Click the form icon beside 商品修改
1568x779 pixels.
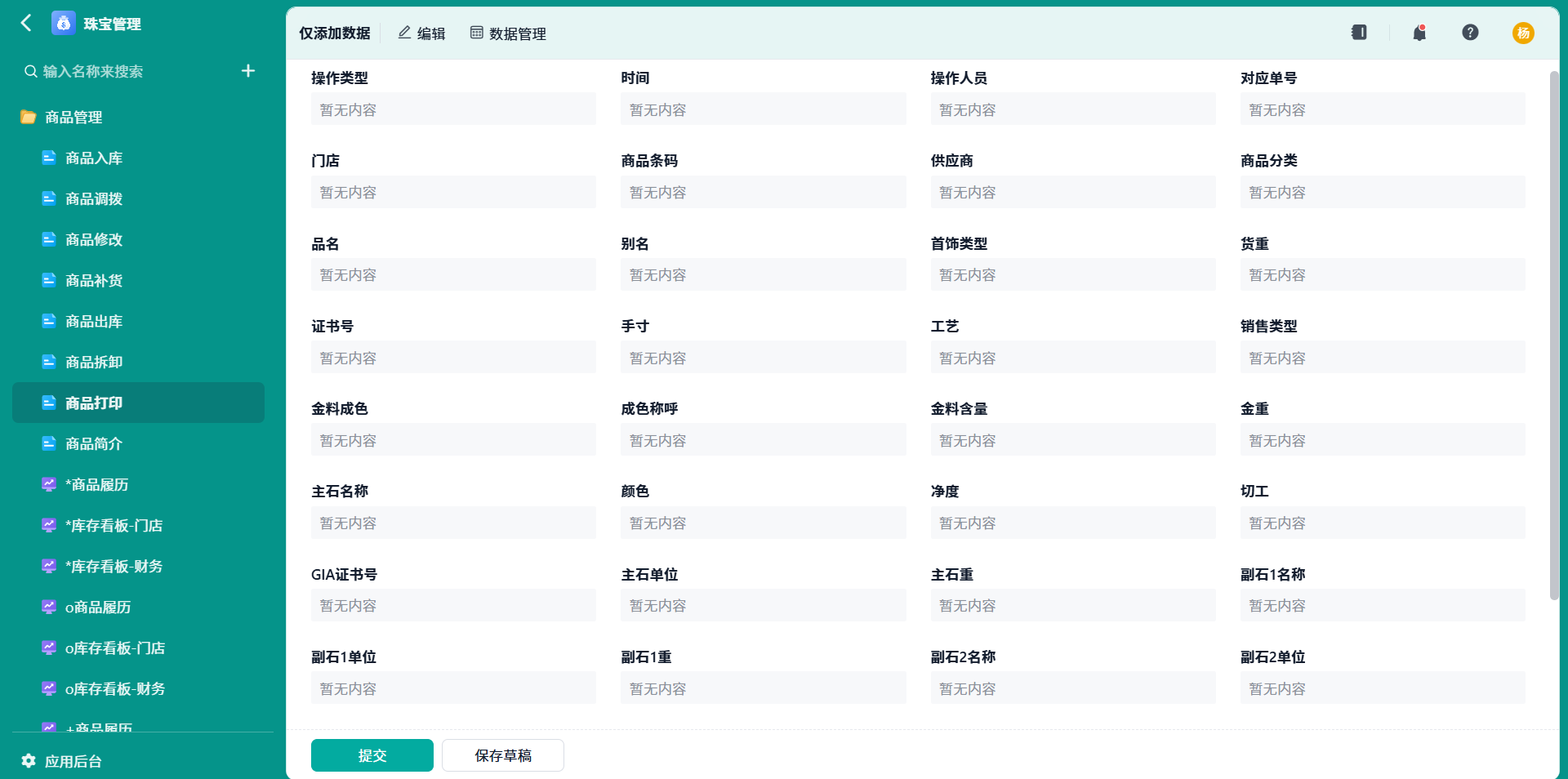(49, 239)
